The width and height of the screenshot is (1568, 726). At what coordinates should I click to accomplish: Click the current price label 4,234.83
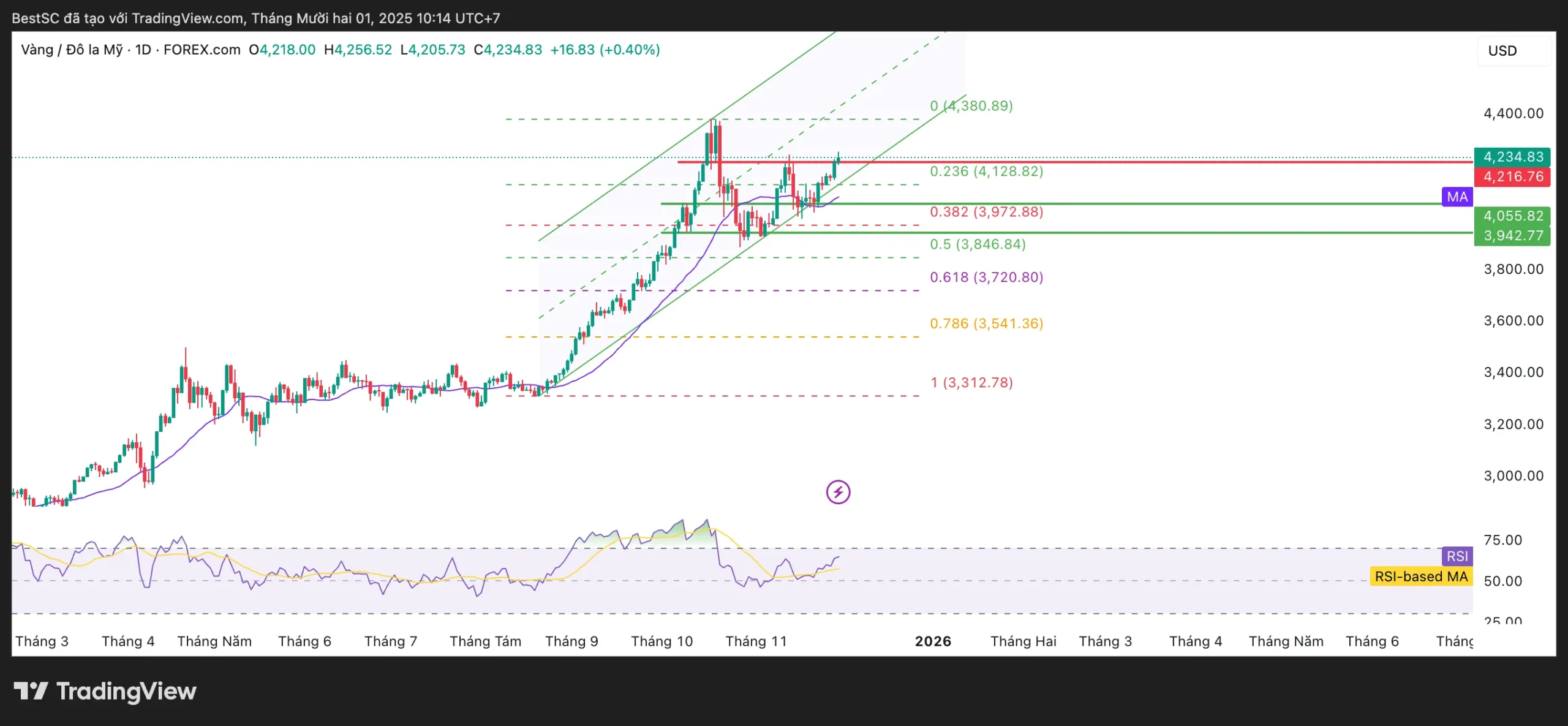point(1512,157)
